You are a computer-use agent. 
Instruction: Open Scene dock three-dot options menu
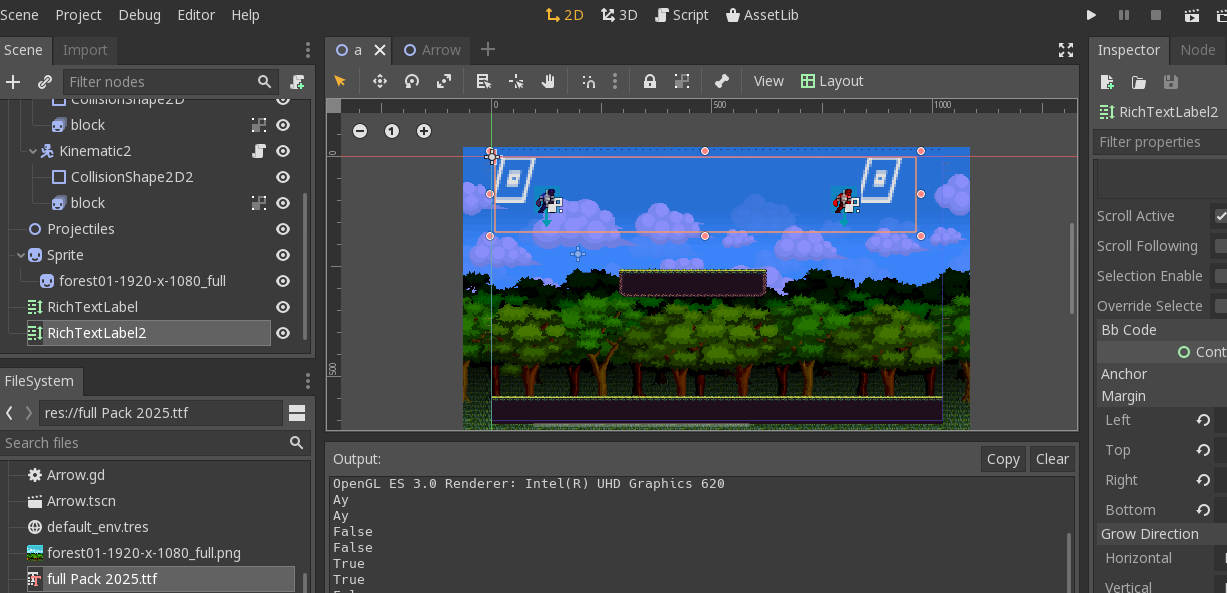[308, 50]
